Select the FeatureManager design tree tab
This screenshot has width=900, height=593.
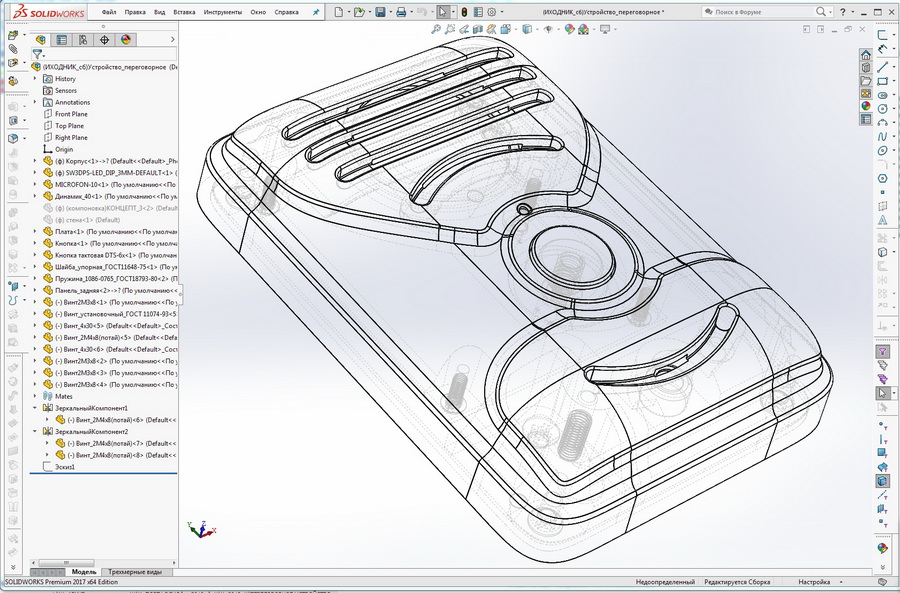[40, 39]
